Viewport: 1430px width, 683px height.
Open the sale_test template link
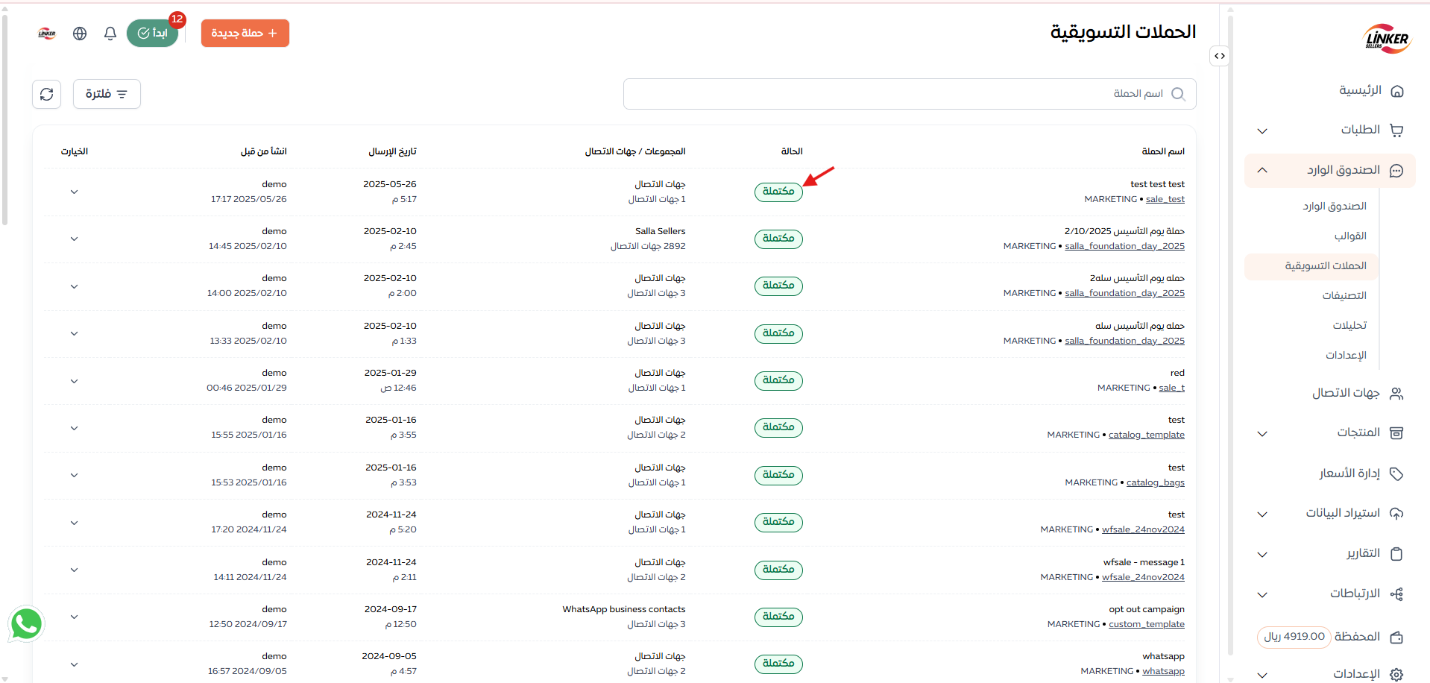pos(1165,199)
